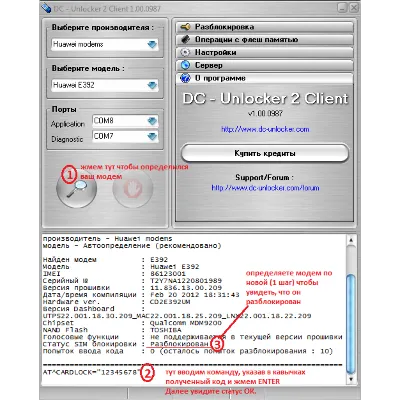The height and width of the screenshot is (400, 400).
Task: Click the key icon beside Разблокировка
Action: [185, 27]
